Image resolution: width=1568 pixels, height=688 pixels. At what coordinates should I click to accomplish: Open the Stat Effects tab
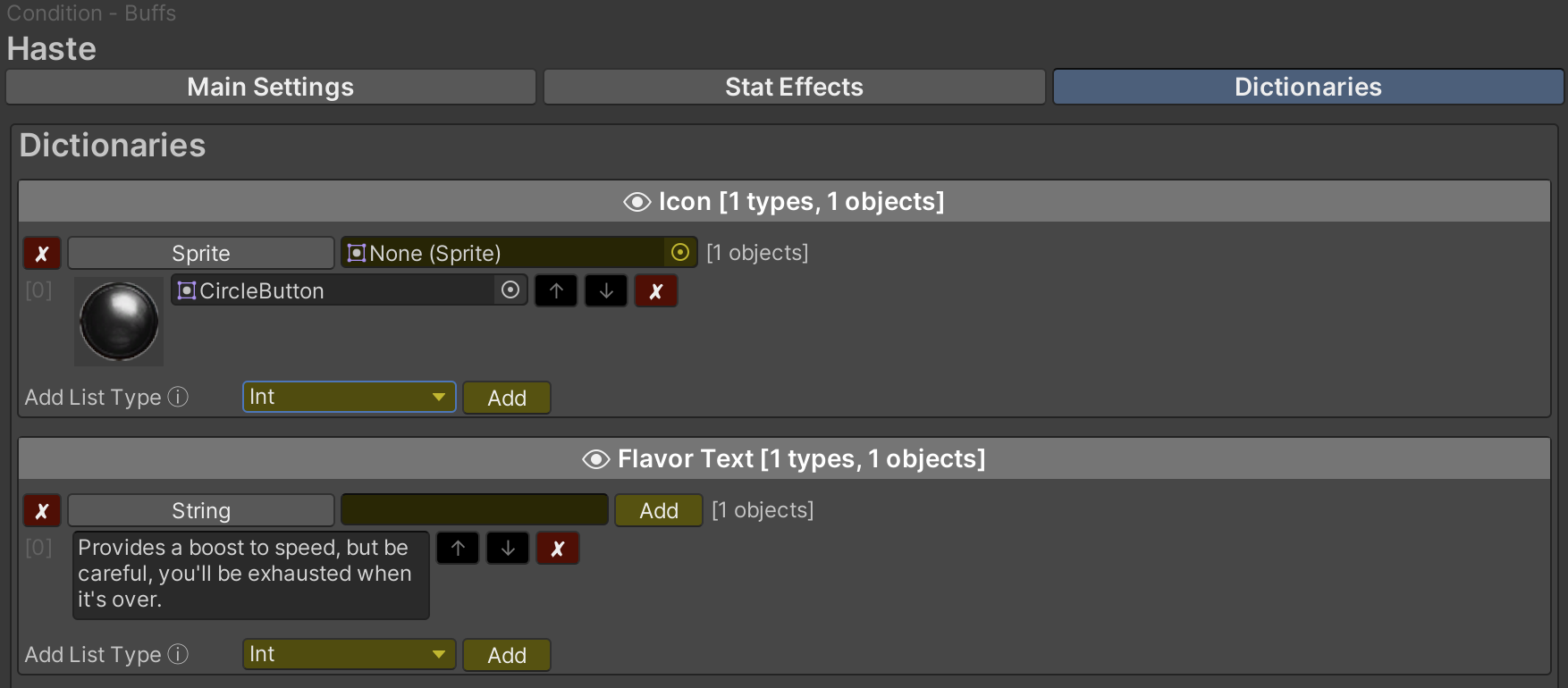[x=794, y=87]
